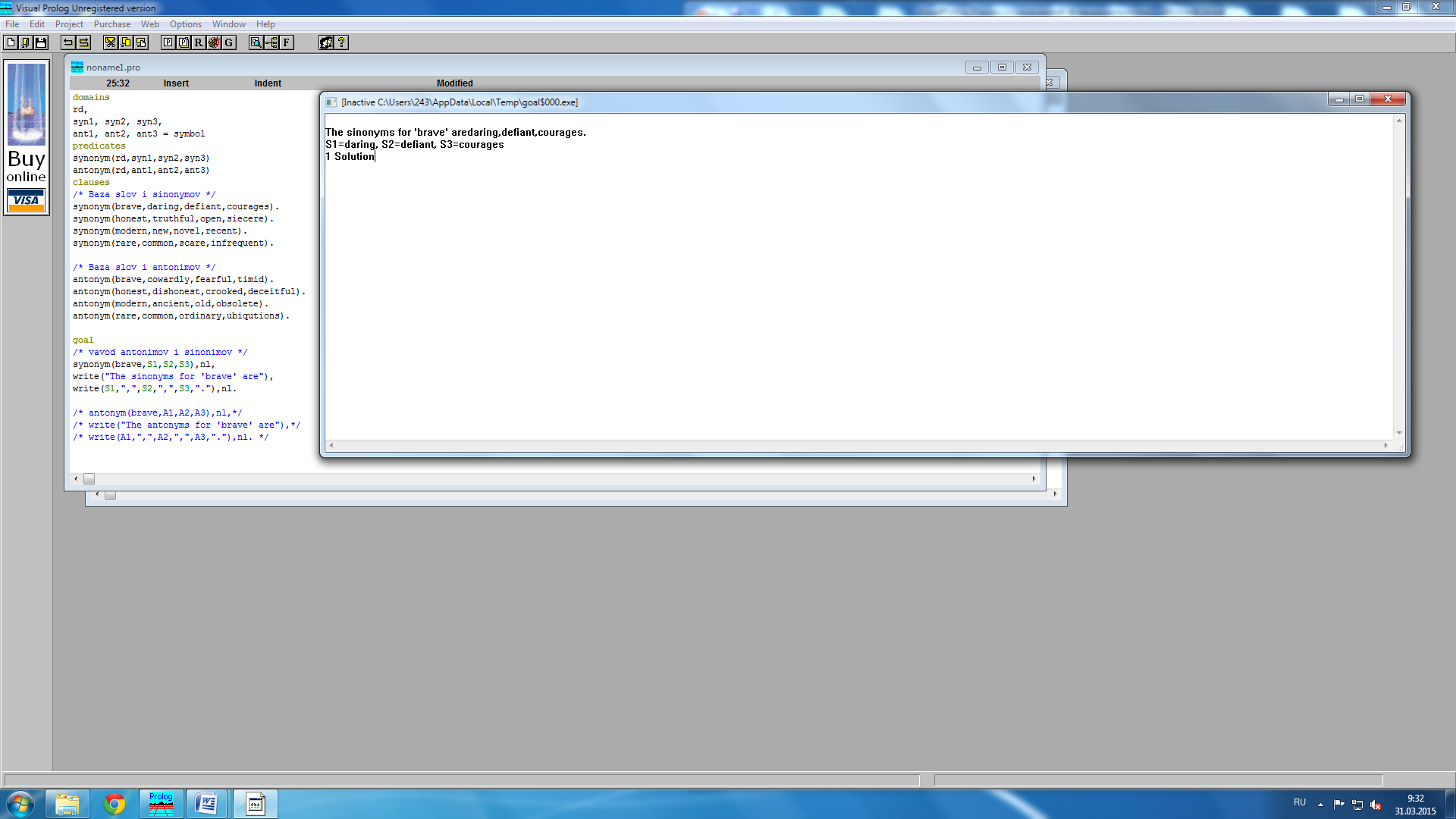This screenshot has height=819, width=1456.
Task: Open the Options menu
Action: 184,23
